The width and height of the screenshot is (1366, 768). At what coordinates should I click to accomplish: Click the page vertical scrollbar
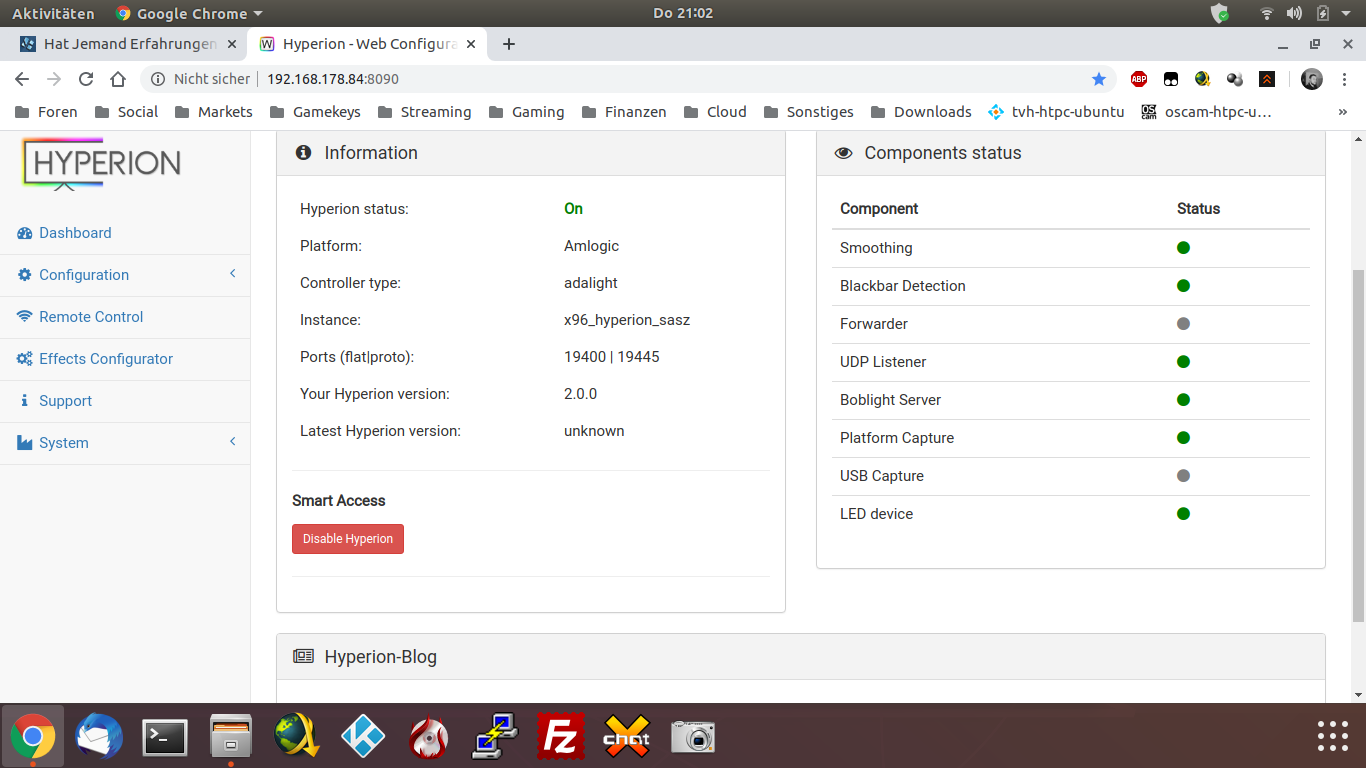click(1358, 445)
